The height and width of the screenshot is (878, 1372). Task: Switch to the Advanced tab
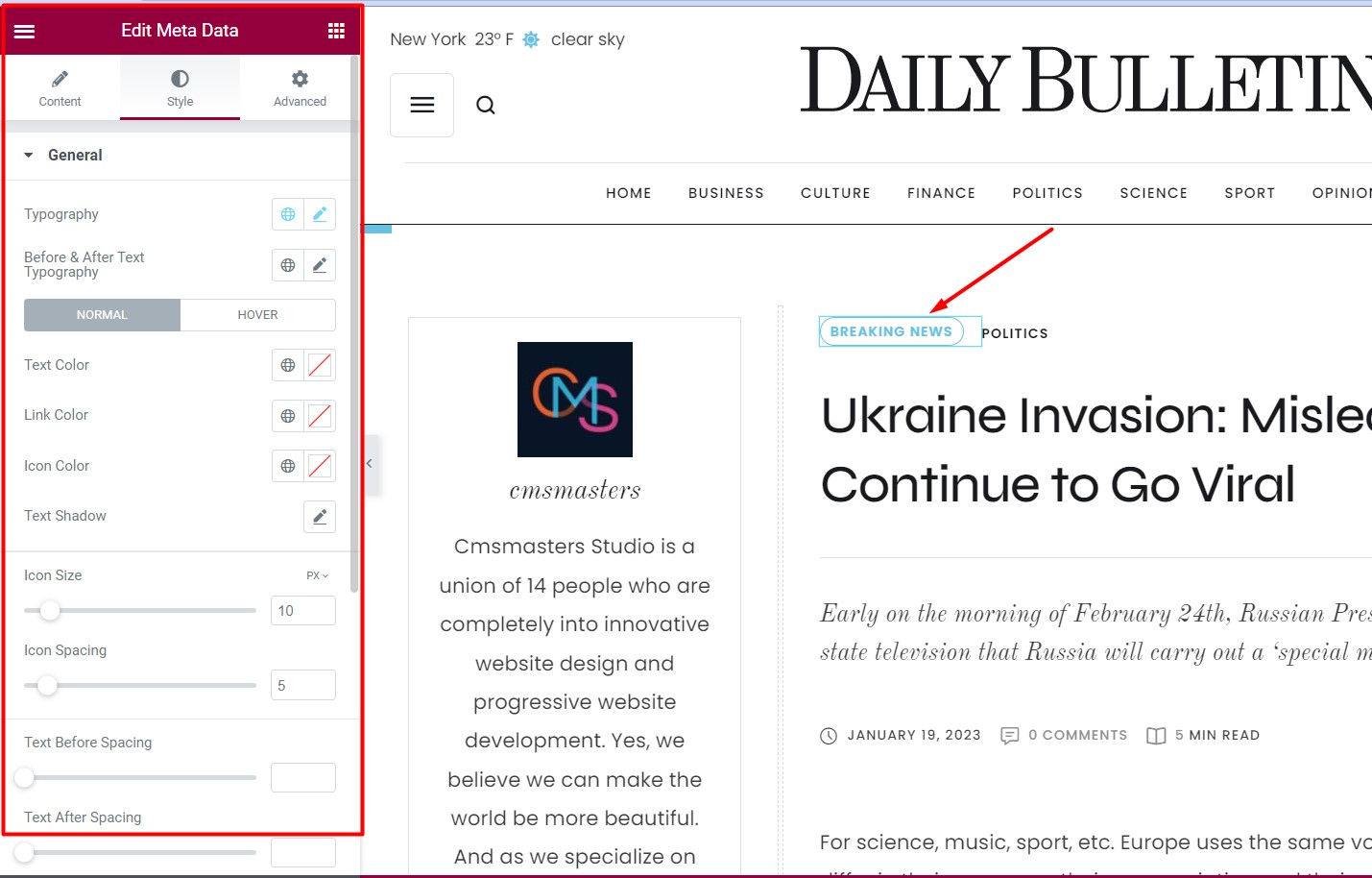tap(300, 87)
